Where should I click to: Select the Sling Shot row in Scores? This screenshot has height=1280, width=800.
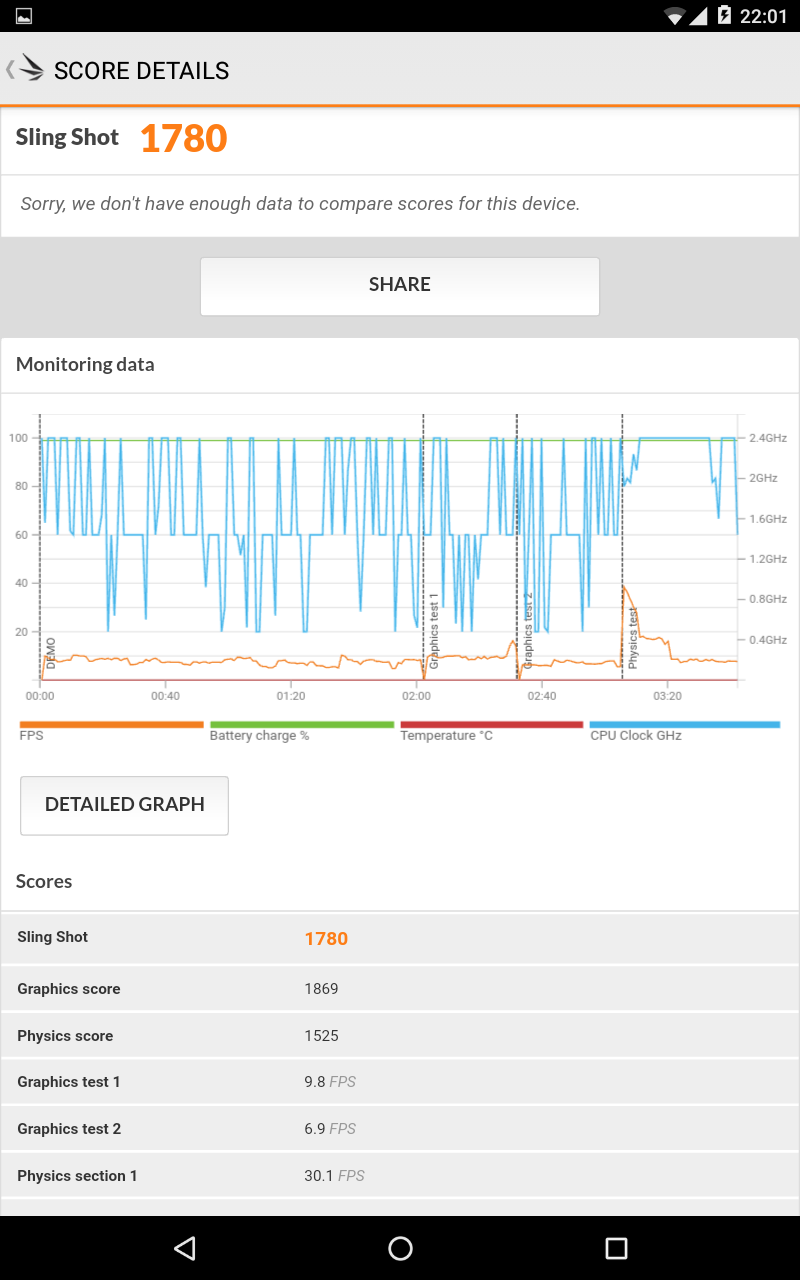click(400, 938)
